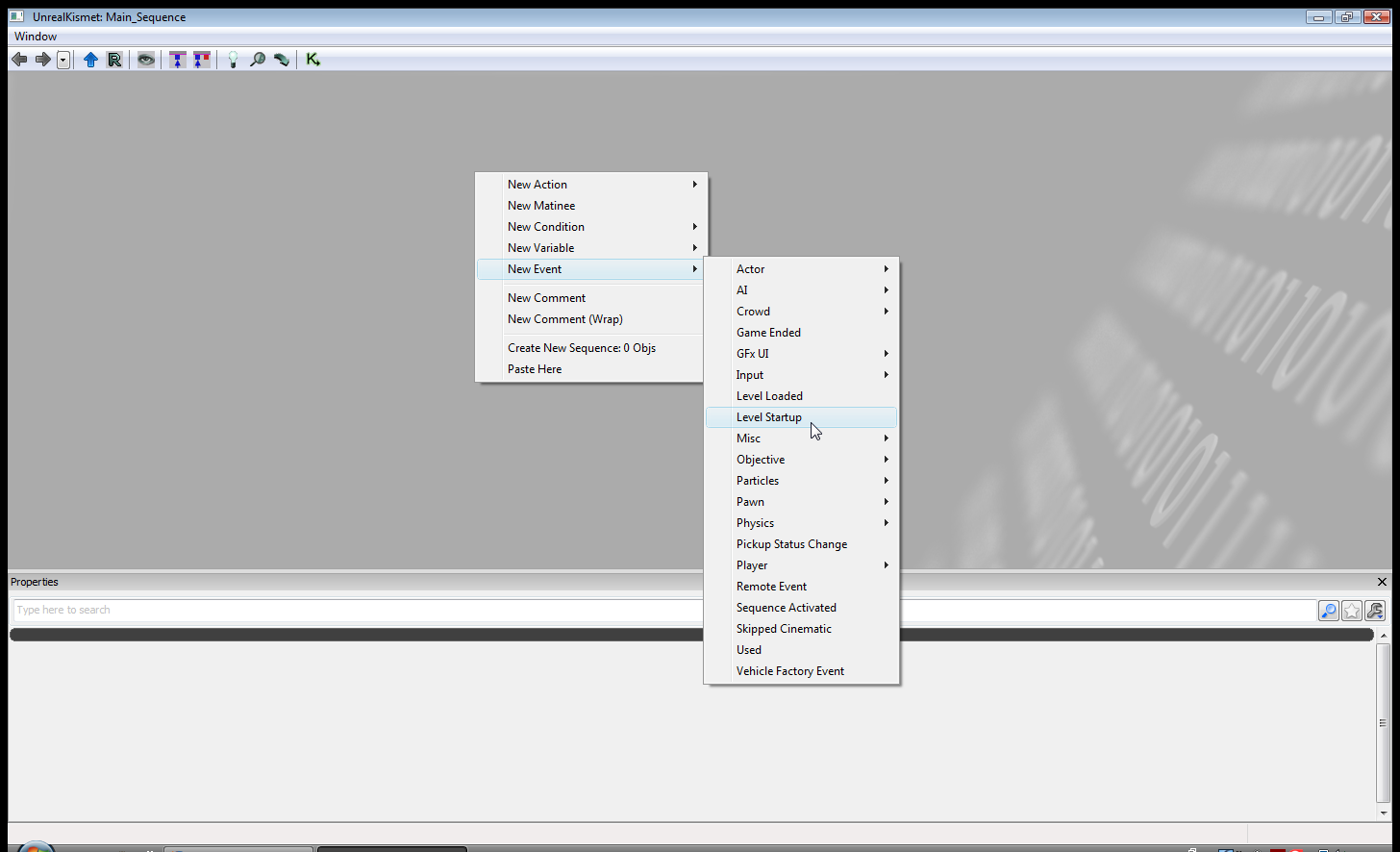Image resolution: width=1400 pixels, height=852 pixels.
Task: Click the magnifier search button in Properties
Action: coord(1329,611)
